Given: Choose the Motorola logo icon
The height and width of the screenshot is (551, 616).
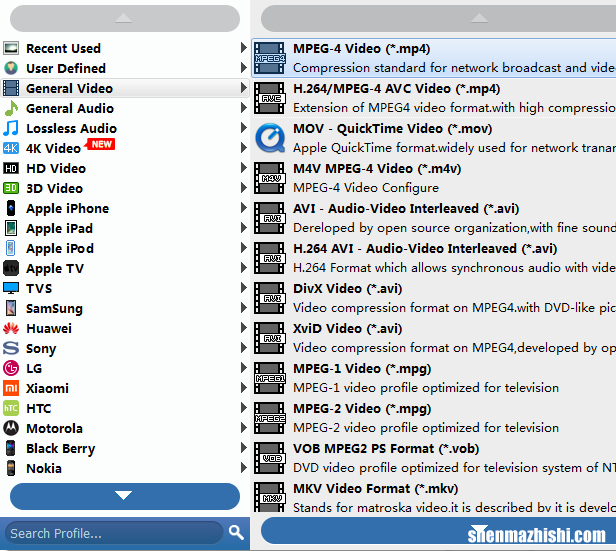Looking at the screenshot, I should [x=11, y=428].
